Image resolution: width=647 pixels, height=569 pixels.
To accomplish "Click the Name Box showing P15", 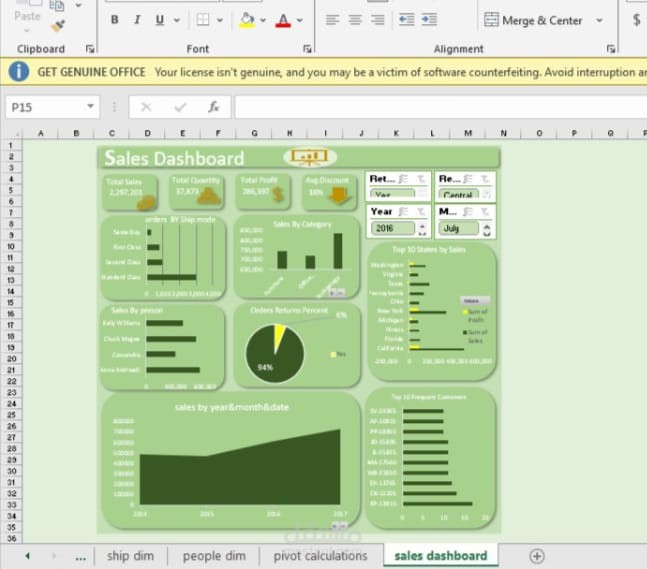I will pyautogui.click(x=43, y=107).
